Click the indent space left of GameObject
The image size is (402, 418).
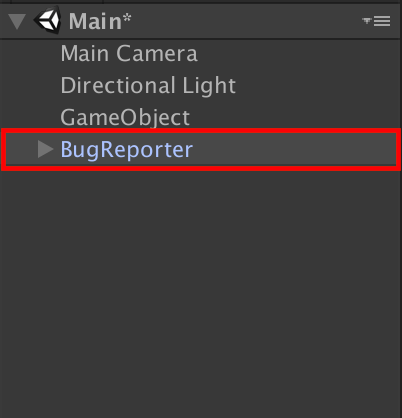[x=30, y=117]
